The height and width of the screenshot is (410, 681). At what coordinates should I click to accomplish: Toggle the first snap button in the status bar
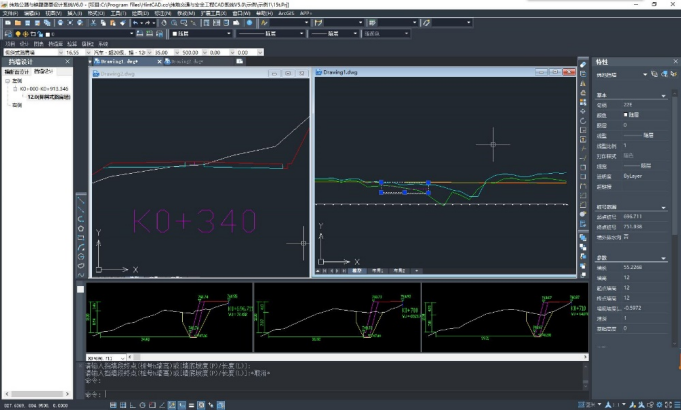click(113, 404)
